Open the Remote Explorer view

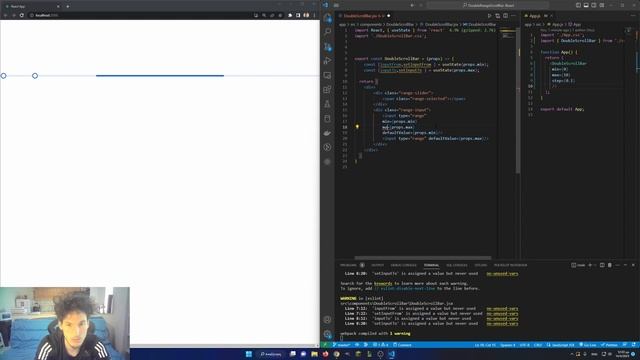pos(327,76)
